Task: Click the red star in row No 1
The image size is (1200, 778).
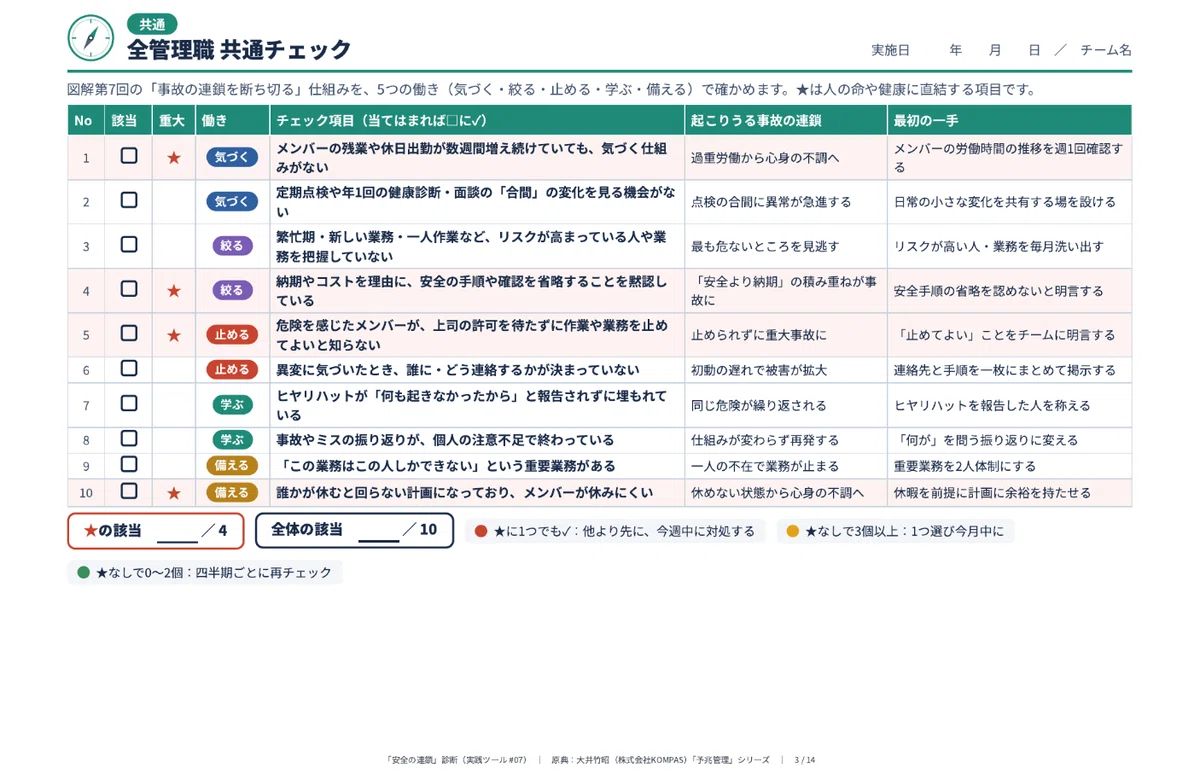Action: tap(174, 157)
